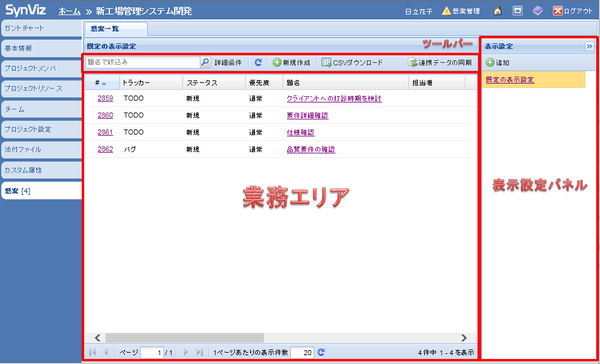Image resolution: width=600 pixels, height=364 pixels.
Task: Open プロジェクトメンバ in the sidebar
Action: [x=41, y=69]
